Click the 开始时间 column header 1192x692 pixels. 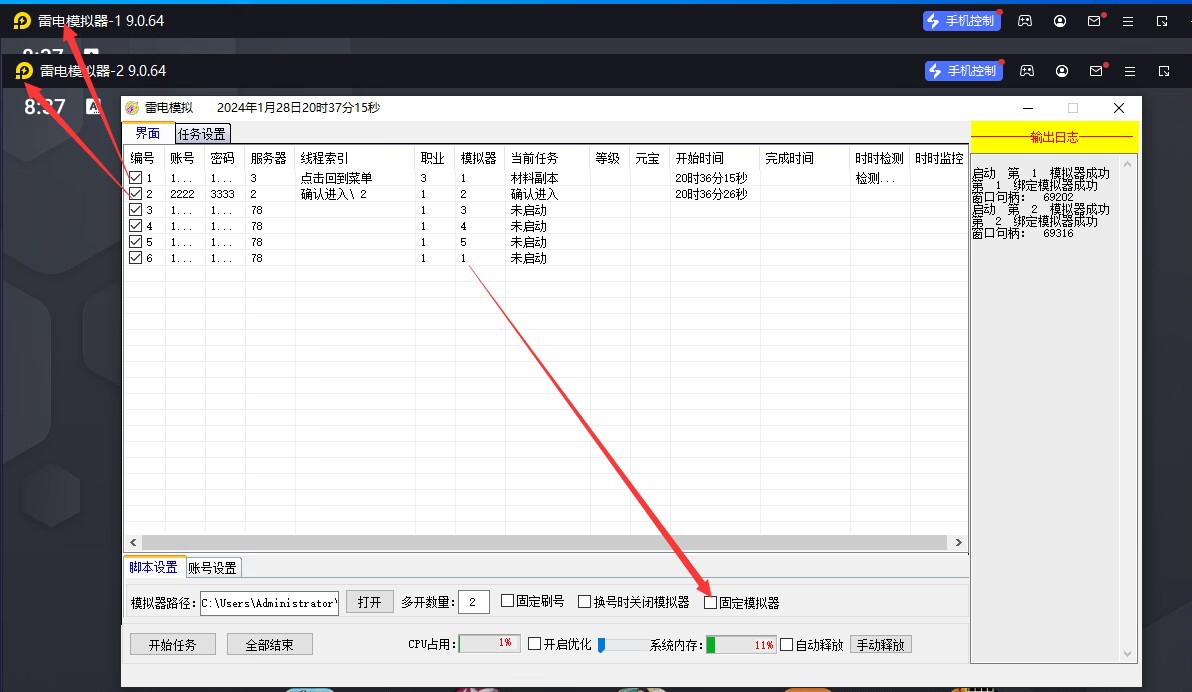click(714, 158)
